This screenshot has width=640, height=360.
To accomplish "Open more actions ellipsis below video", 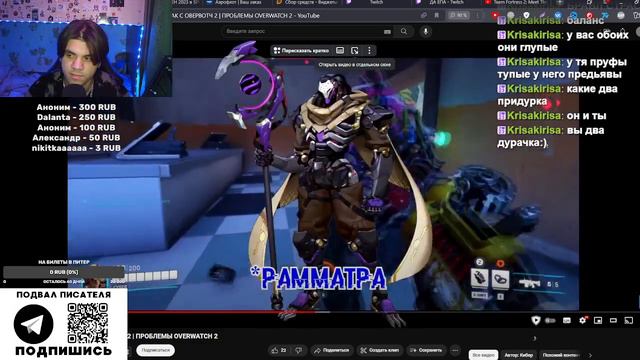I will click(455, 350).
